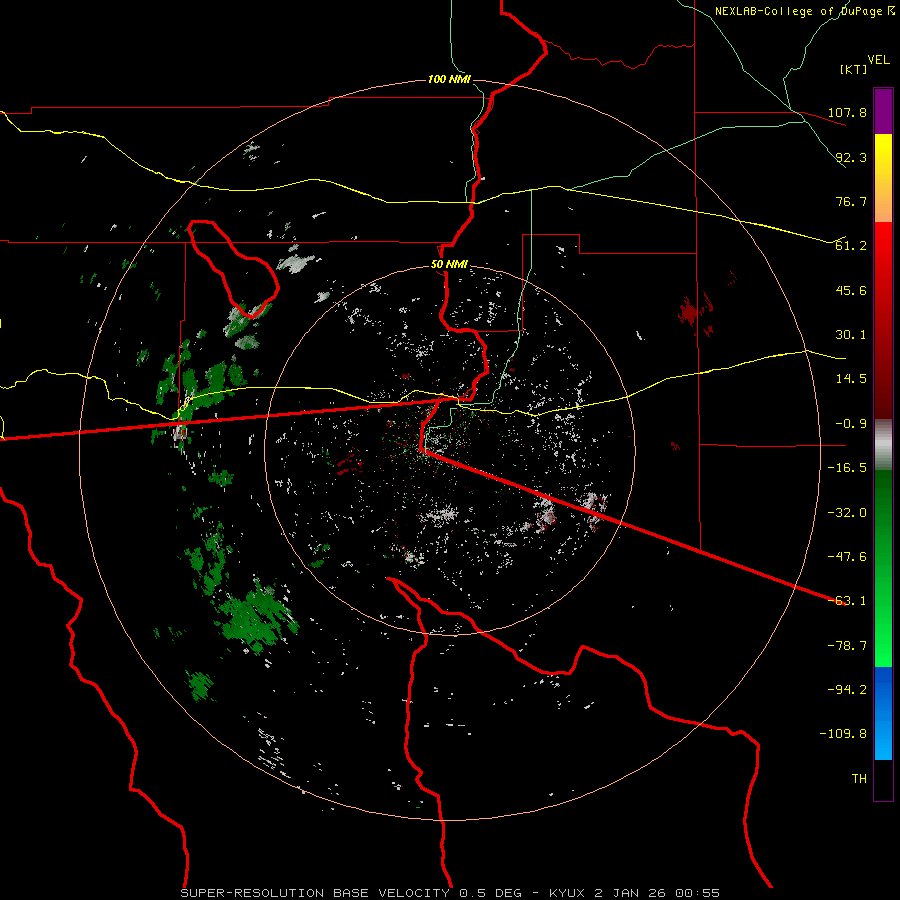900x900 pixels.
Task: Click the VEL legend title
Action: [x=878, y=60]
